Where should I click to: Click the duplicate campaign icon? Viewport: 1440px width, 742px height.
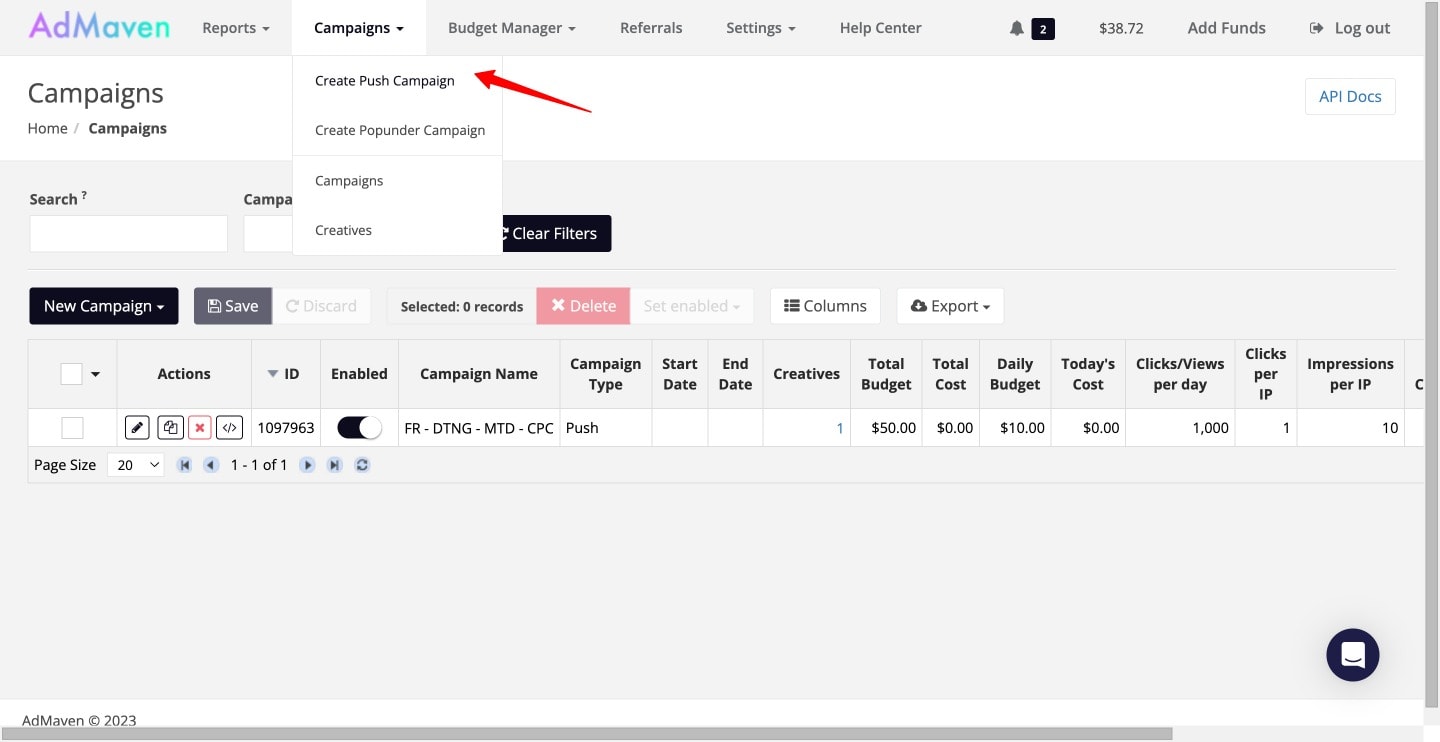click(x=170, y=427)
